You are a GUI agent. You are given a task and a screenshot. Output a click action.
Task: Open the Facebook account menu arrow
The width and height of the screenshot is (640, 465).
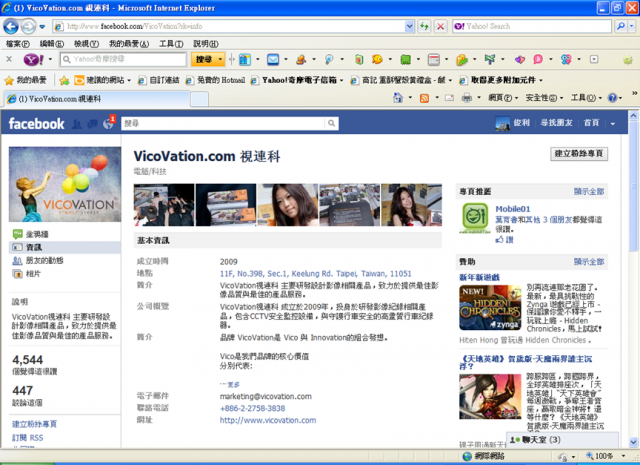pyautogui.click(x=613, y=124)
